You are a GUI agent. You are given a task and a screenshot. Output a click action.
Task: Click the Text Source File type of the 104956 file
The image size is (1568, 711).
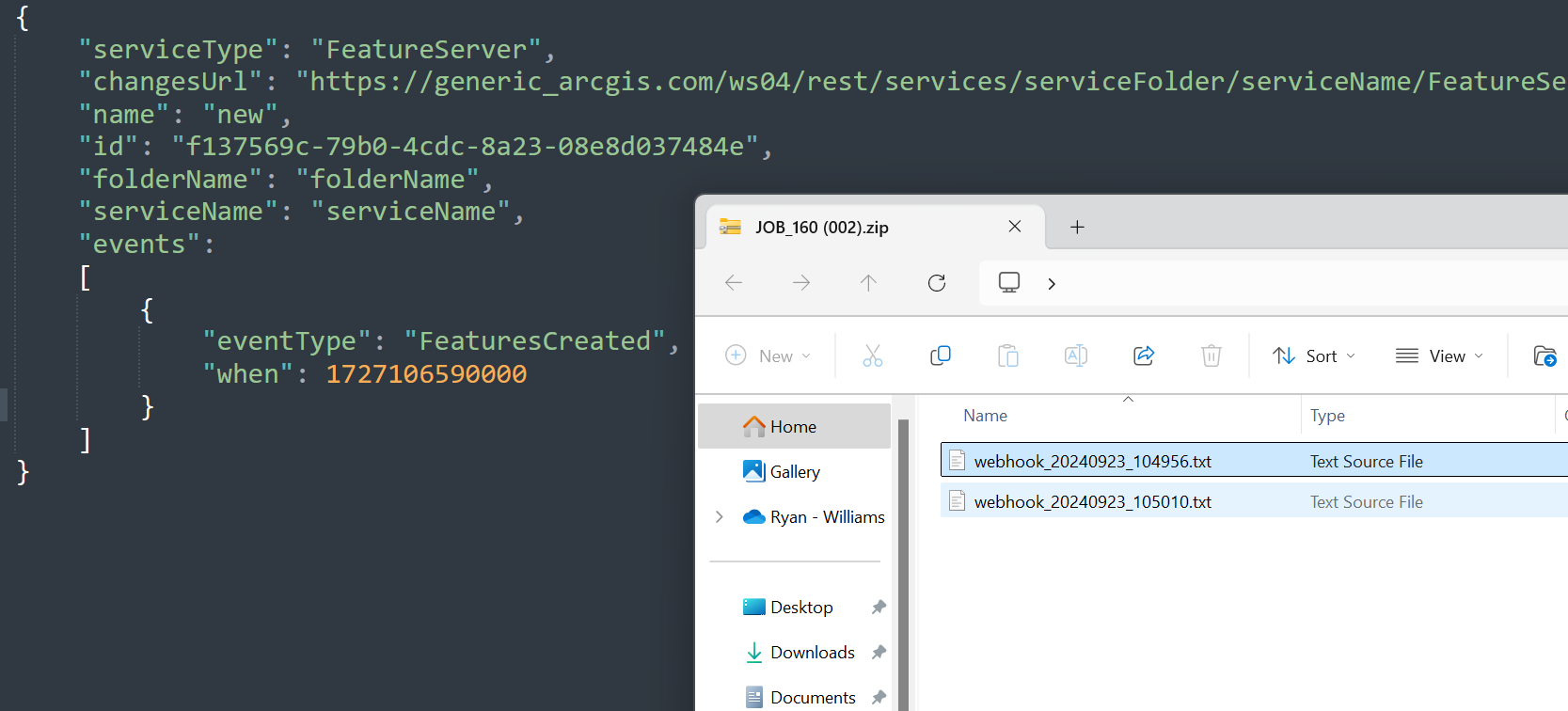(x=1366, y=461)
